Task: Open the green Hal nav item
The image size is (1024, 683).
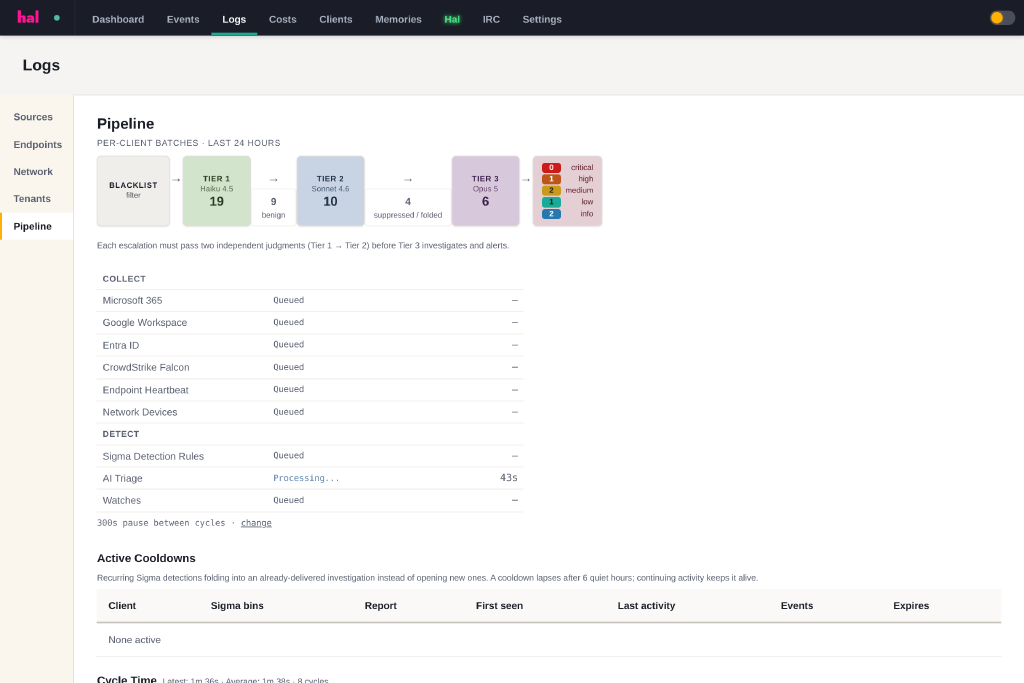Action: point(452,20)
